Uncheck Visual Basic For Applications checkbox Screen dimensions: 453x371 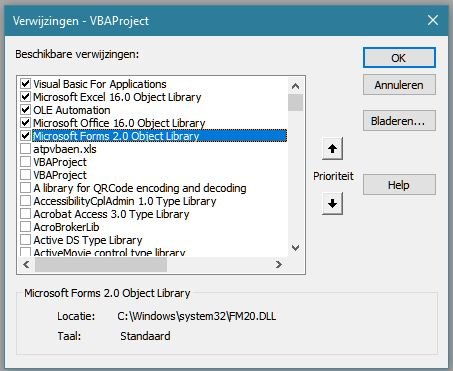click(25, 83)
